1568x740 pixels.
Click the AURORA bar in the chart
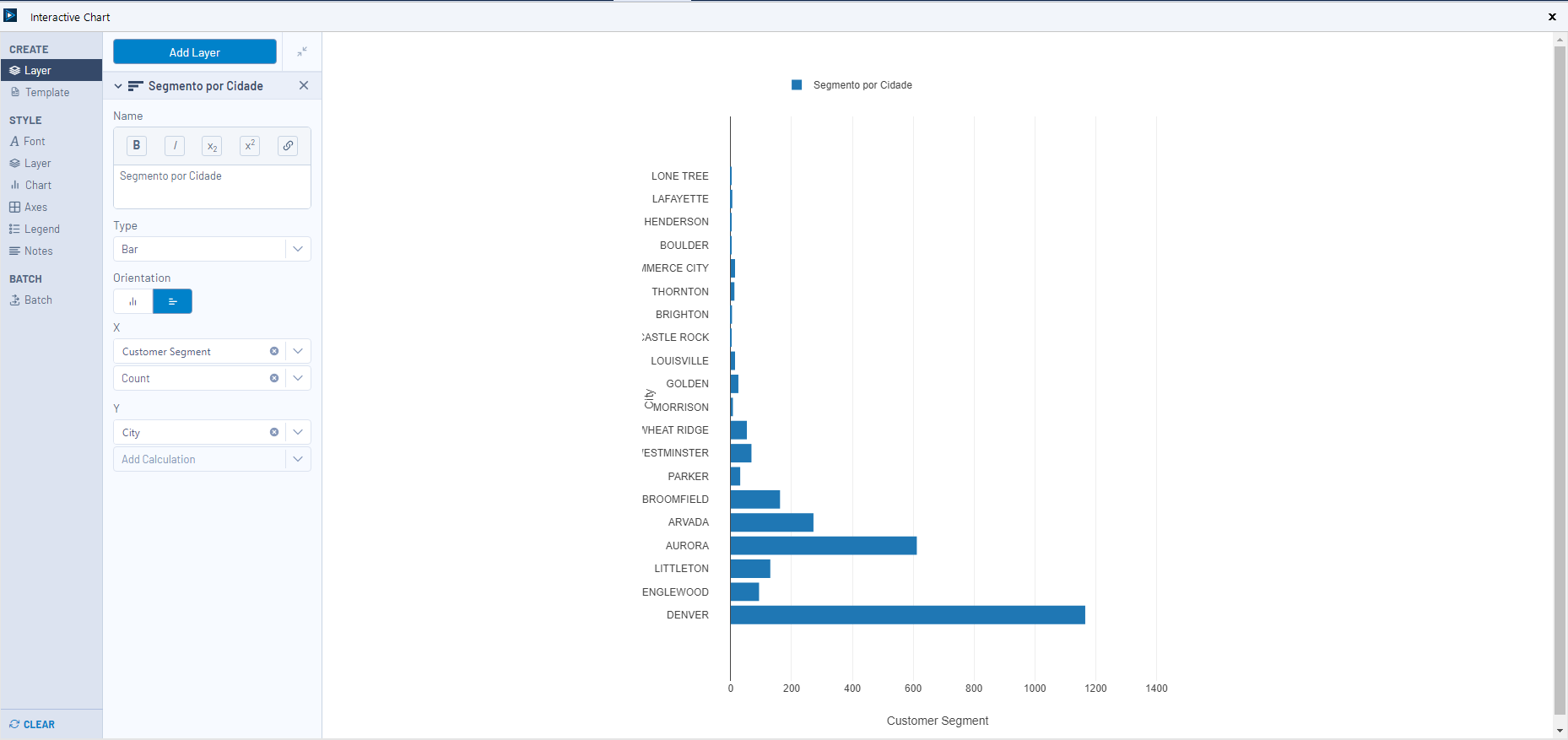coord(824,546)
